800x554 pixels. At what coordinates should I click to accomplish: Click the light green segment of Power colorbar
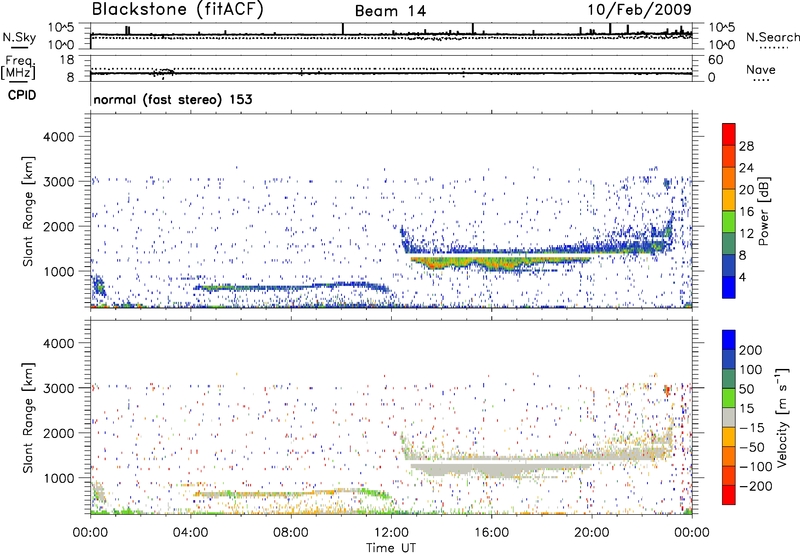(729, 221)
